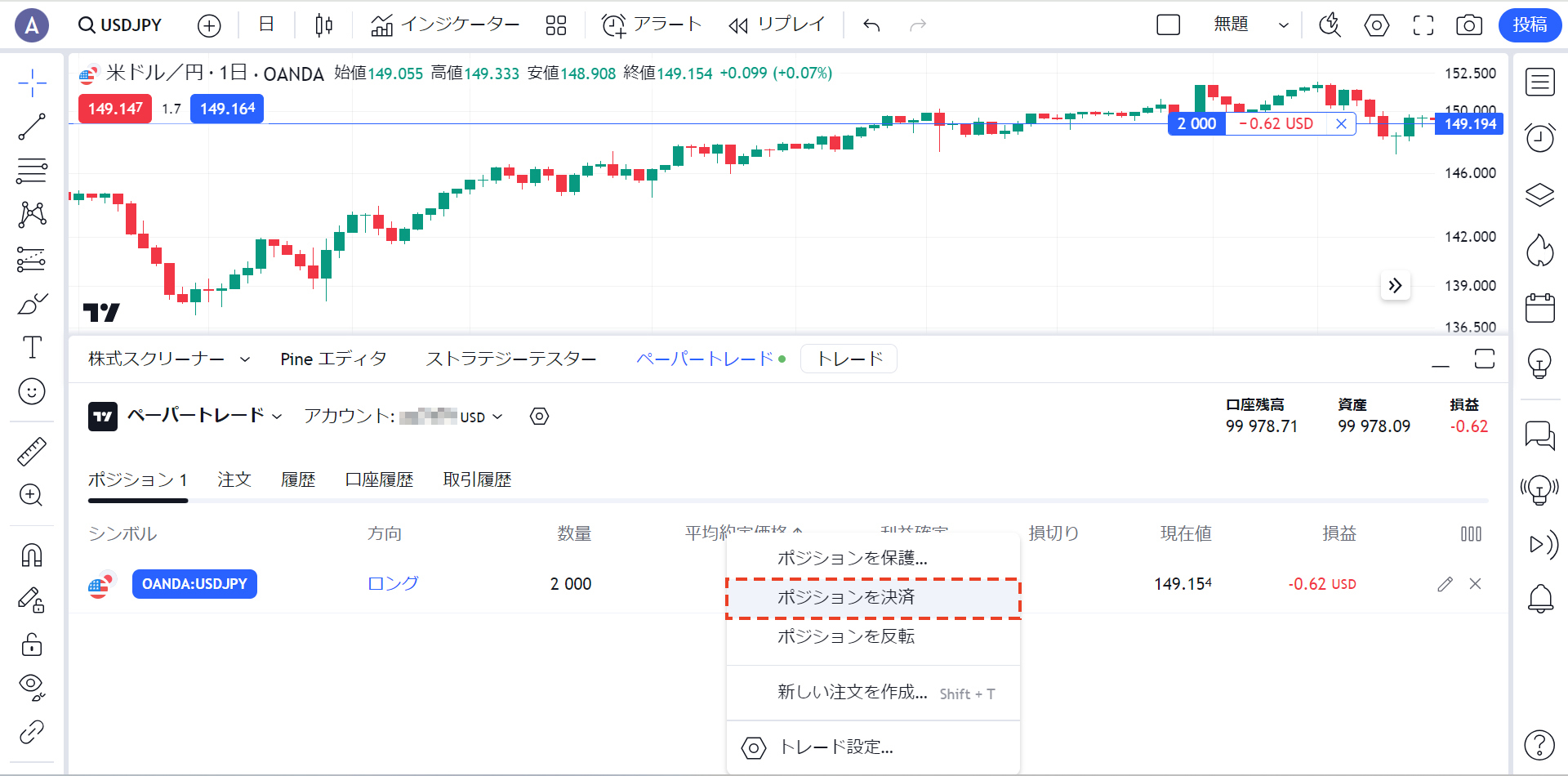The height and width of the screenshot is (776, 1568).
Task: Open the quick search lightning icon
Action: coord(1330,25)
